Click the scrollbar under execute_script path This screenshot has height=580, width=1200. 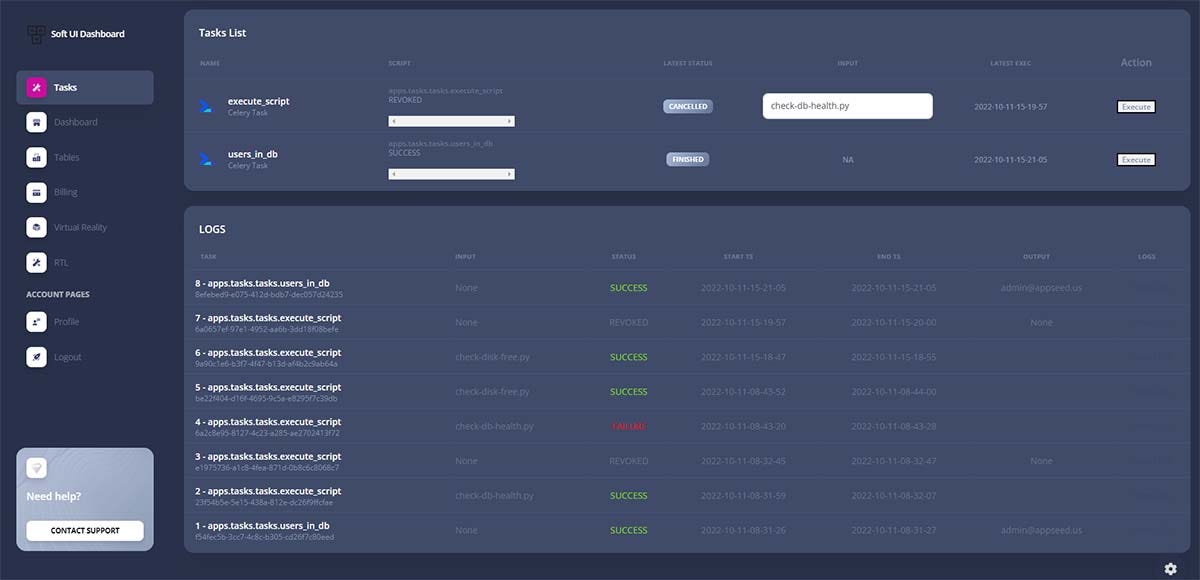coord(450,120)
